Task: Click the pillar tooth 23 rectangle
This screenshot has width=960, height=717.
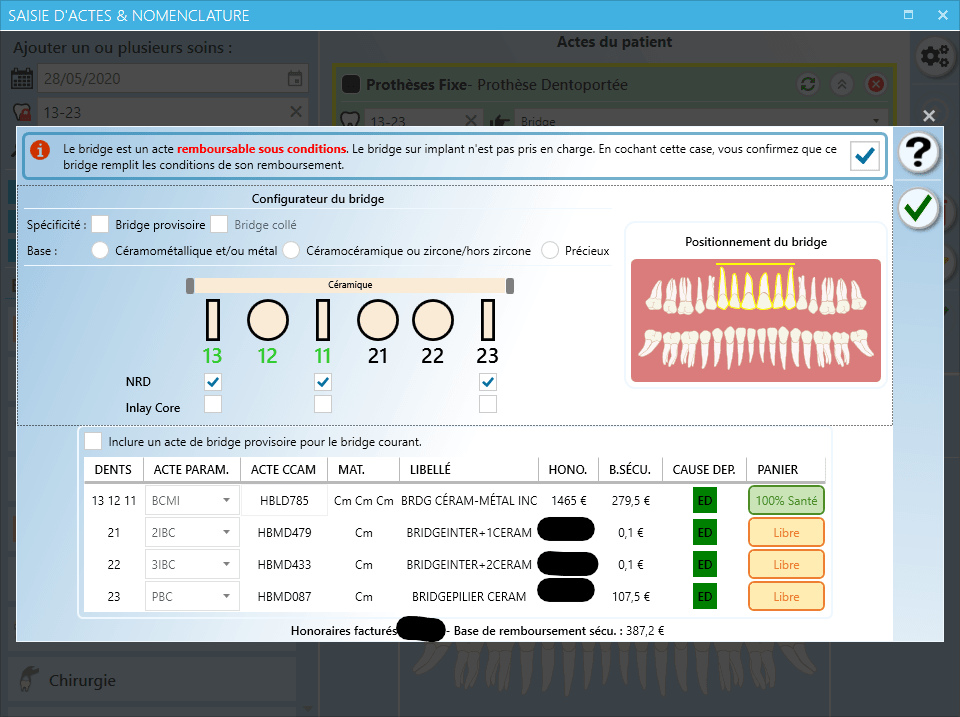Action: (487, 320)
